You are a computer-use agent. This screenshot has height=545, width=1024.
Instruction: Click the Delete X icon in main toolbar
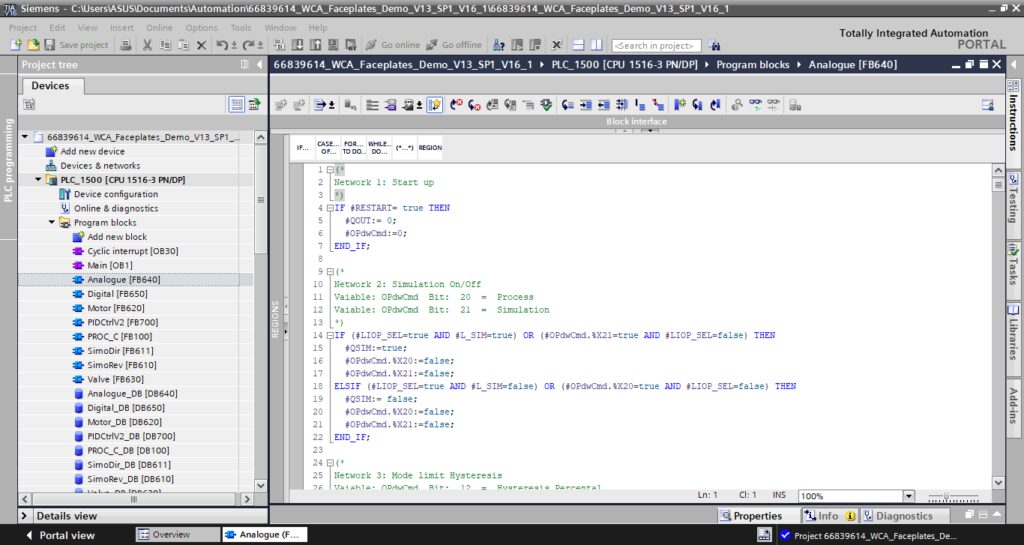202,45
